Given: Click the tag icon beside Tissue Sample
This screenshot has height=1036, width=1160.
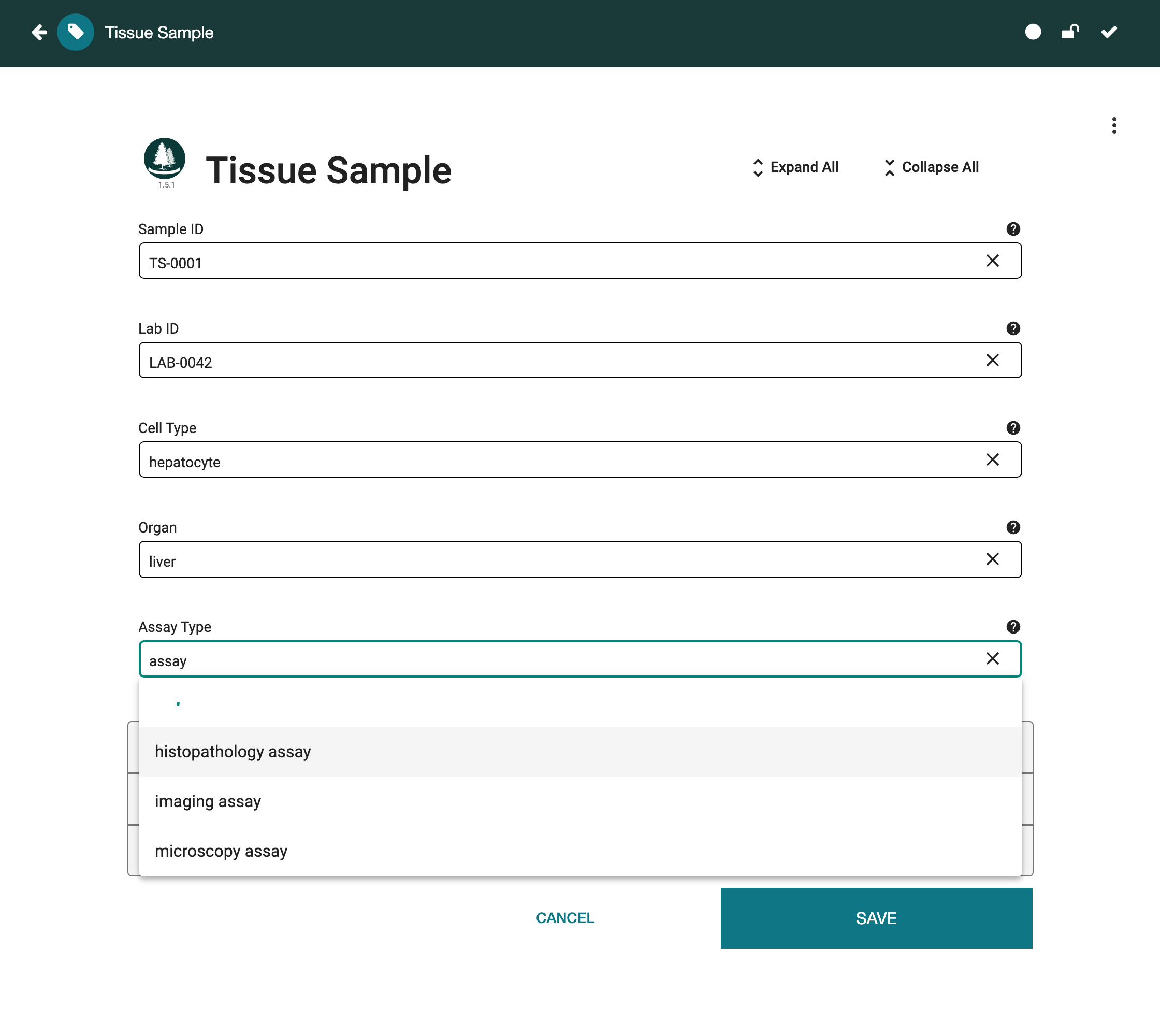Looking at the screenshot, I should click(x=76, y=33).
